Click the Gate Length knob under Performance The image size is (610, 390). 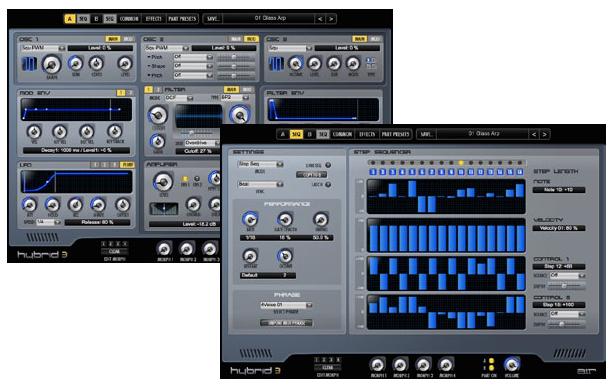coord(285,219)
